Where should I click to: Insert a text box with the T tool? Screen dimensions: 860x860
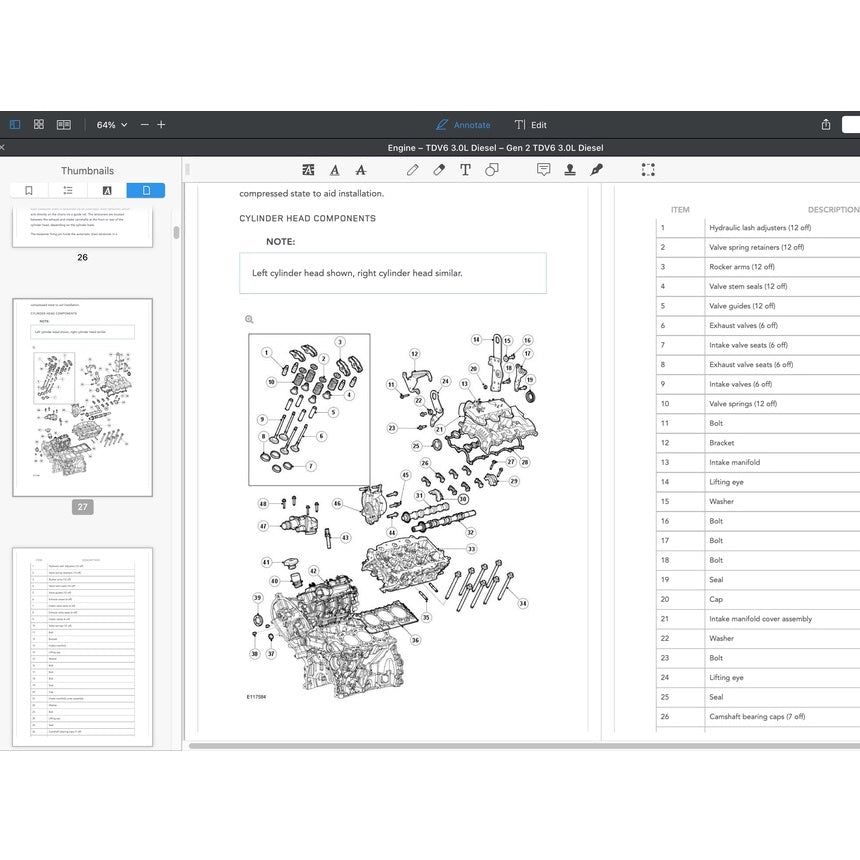point(465,170)
